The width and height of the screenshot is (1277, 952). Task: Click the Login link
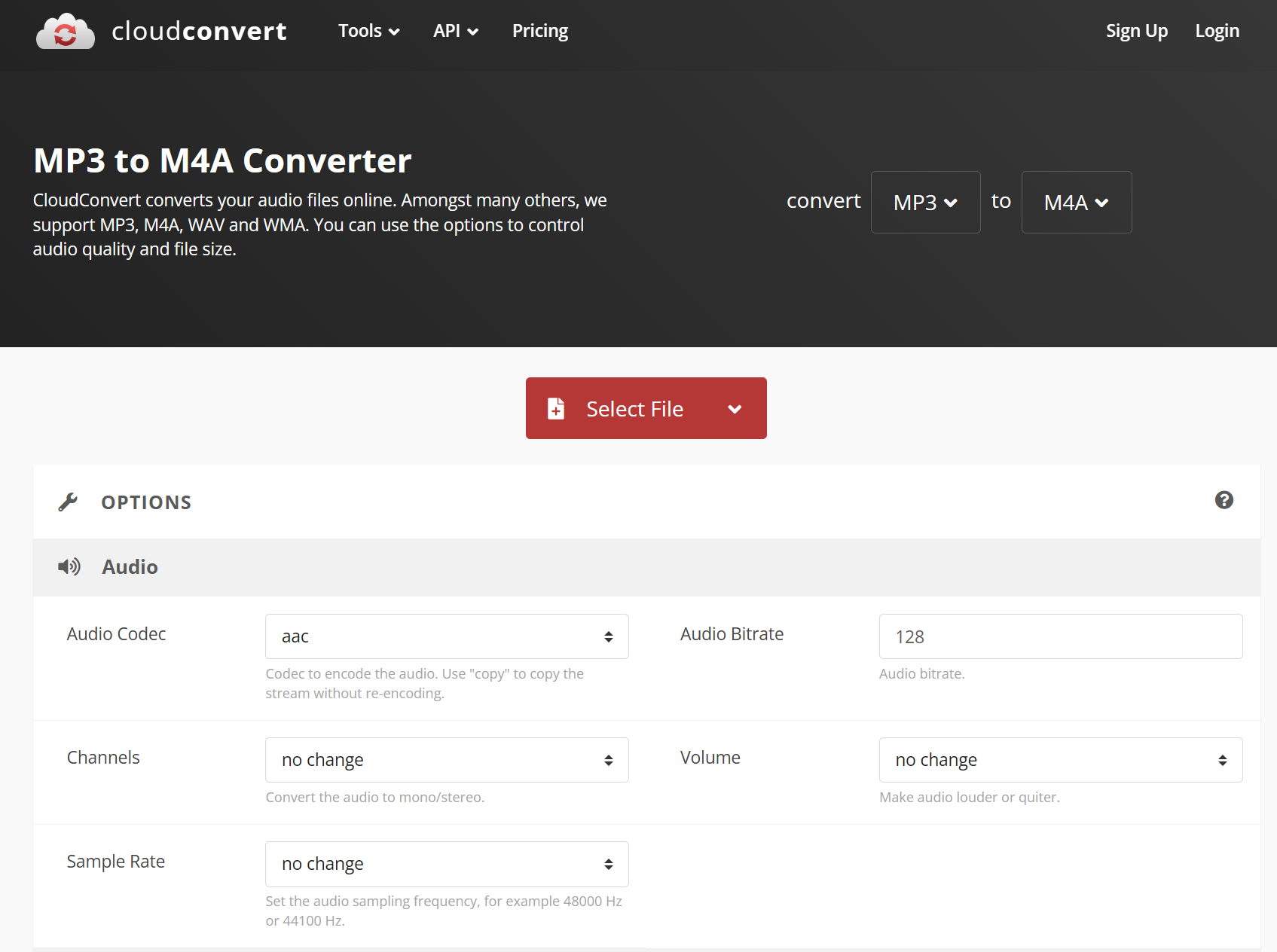tap(1217, 31)
